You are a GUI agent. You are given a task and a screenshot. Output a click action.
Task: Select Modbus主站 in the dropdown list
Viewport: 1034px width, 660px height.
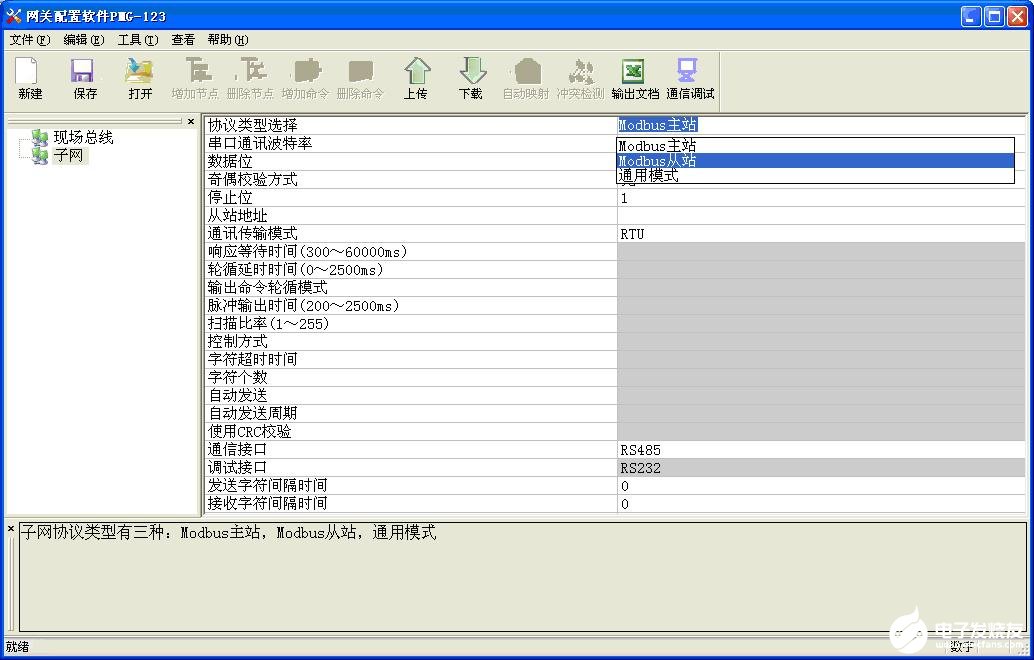pyautogui.click(x=815, y=146)
